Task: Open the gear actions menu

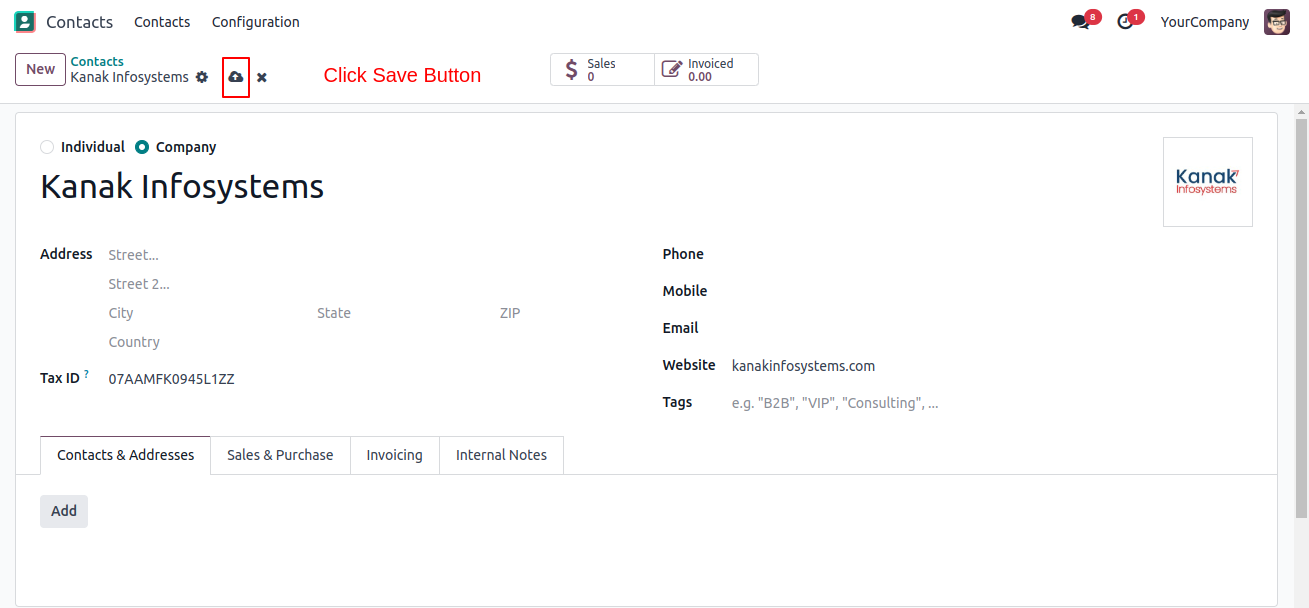Action: pyautogui.click(x=202, y=77)
